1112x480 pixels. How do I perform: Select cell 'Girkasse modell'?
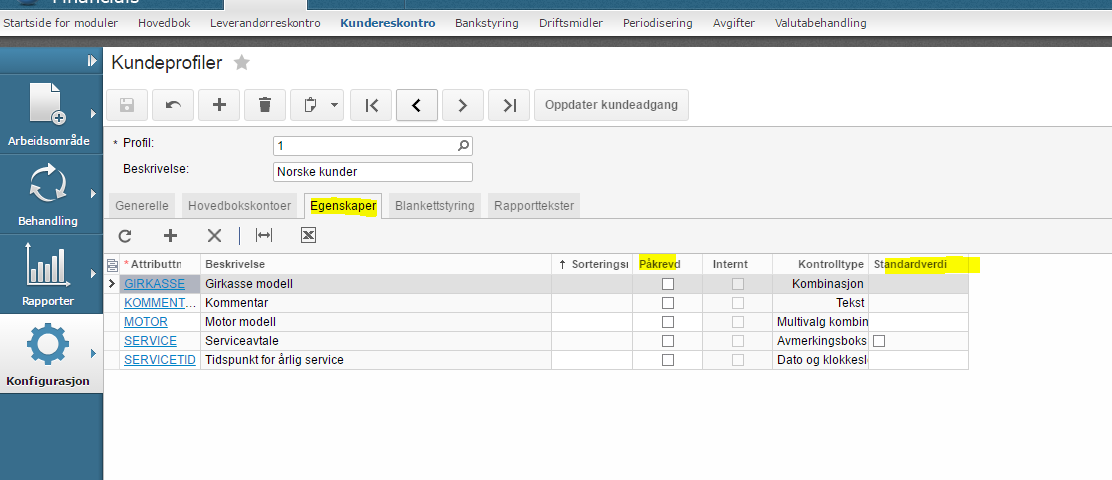[x=376, y=284]
